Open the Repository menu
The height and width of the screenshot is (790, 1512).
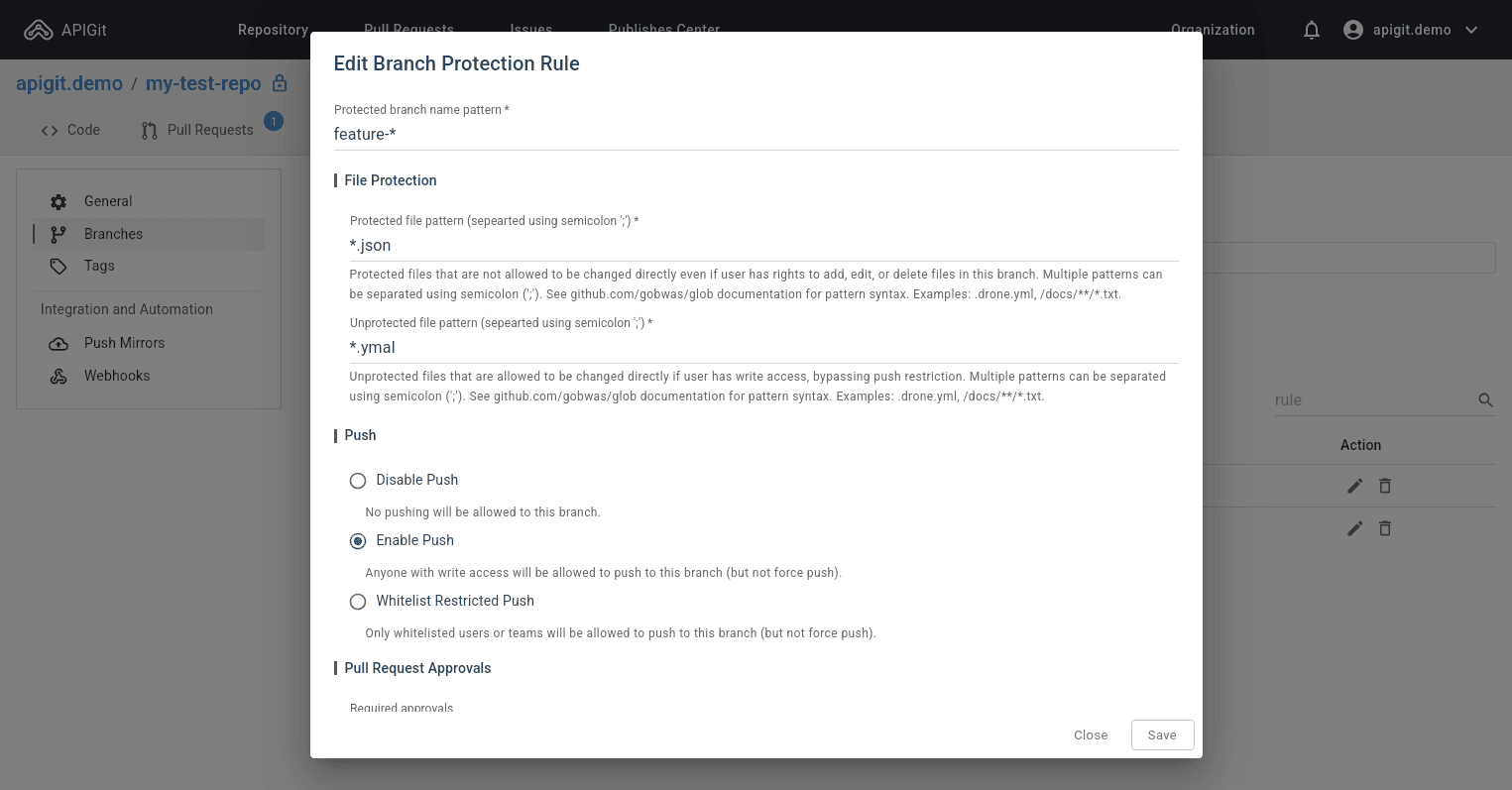(273, 30)
